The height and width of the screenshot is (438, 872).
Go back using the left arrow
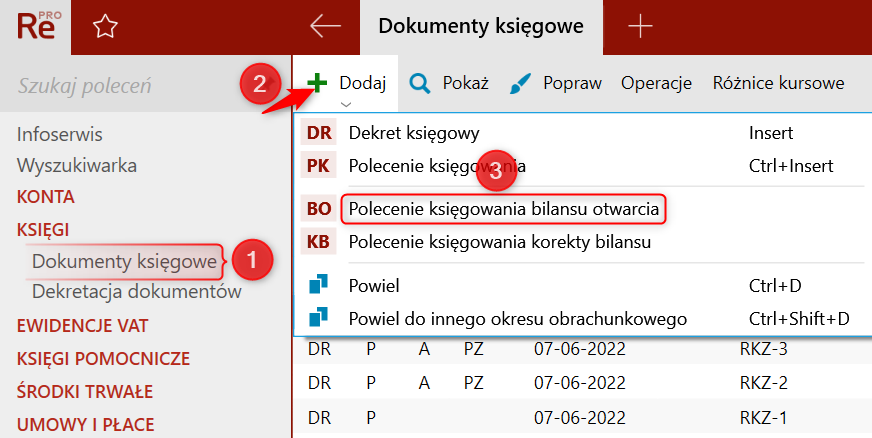tap(325, 26)
